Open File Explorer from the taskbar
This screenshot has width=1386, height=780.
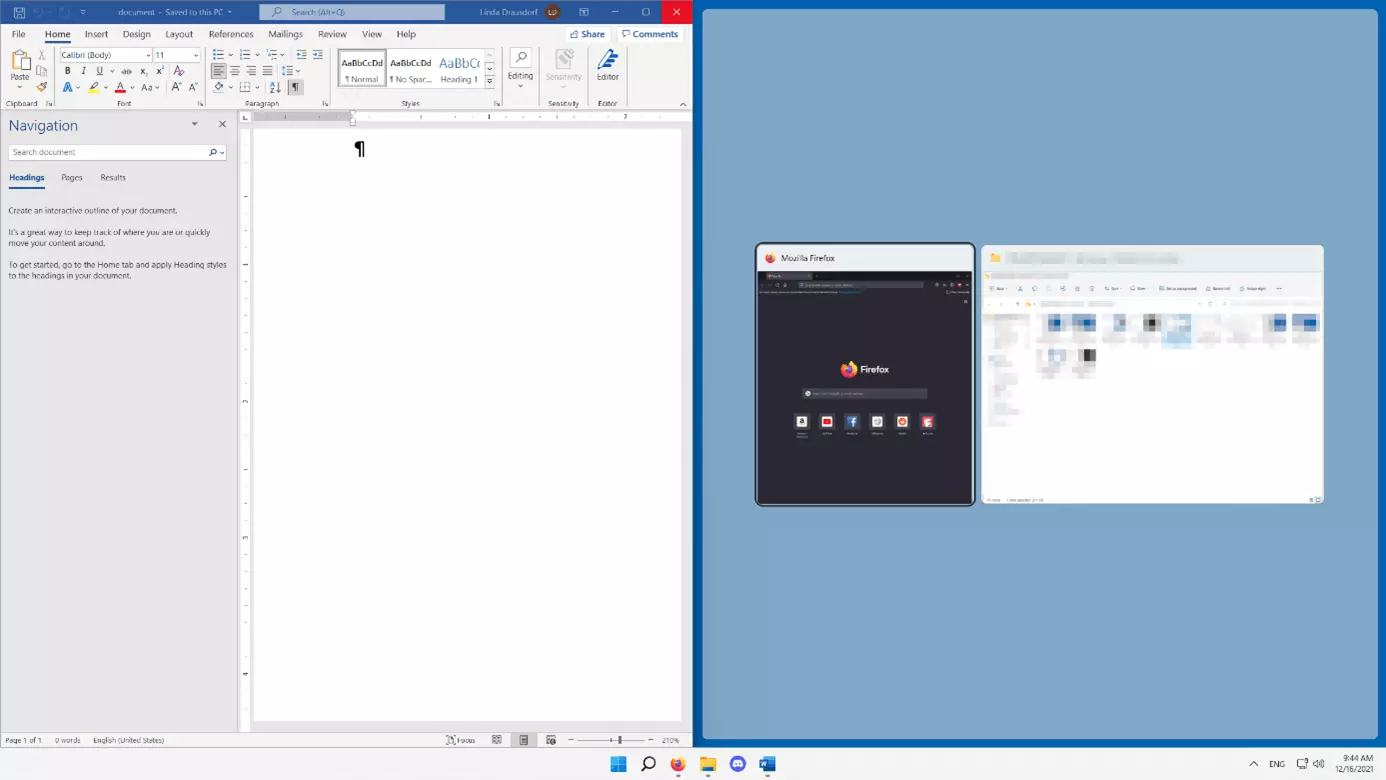point(708,764)
